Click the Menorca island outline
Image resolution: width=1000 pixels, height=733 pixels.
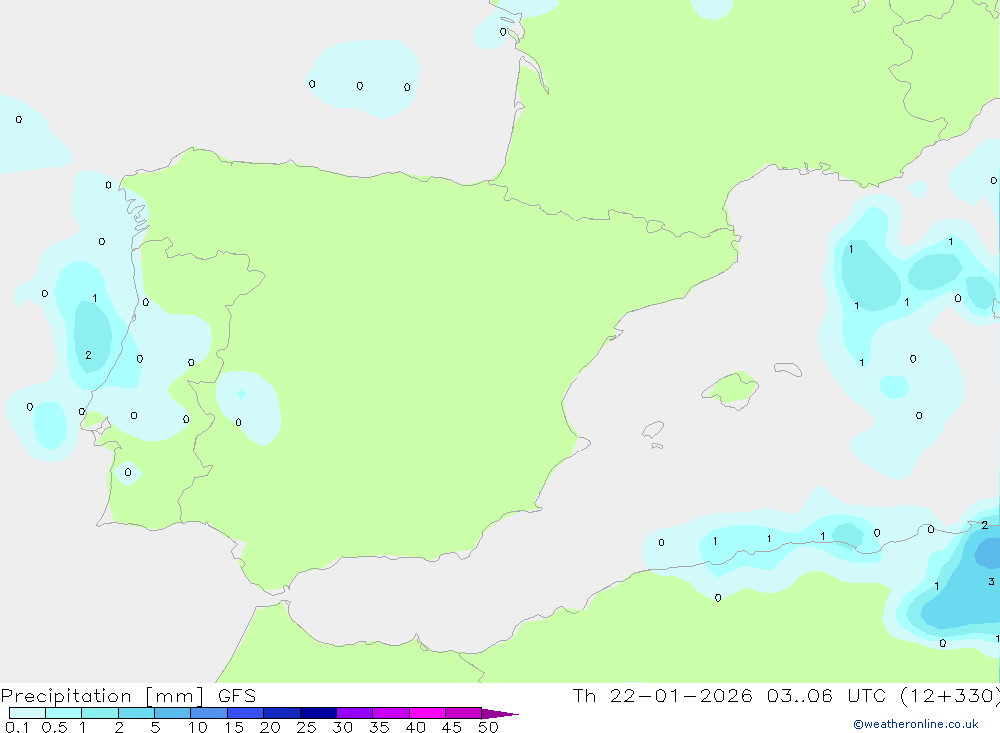788,369
